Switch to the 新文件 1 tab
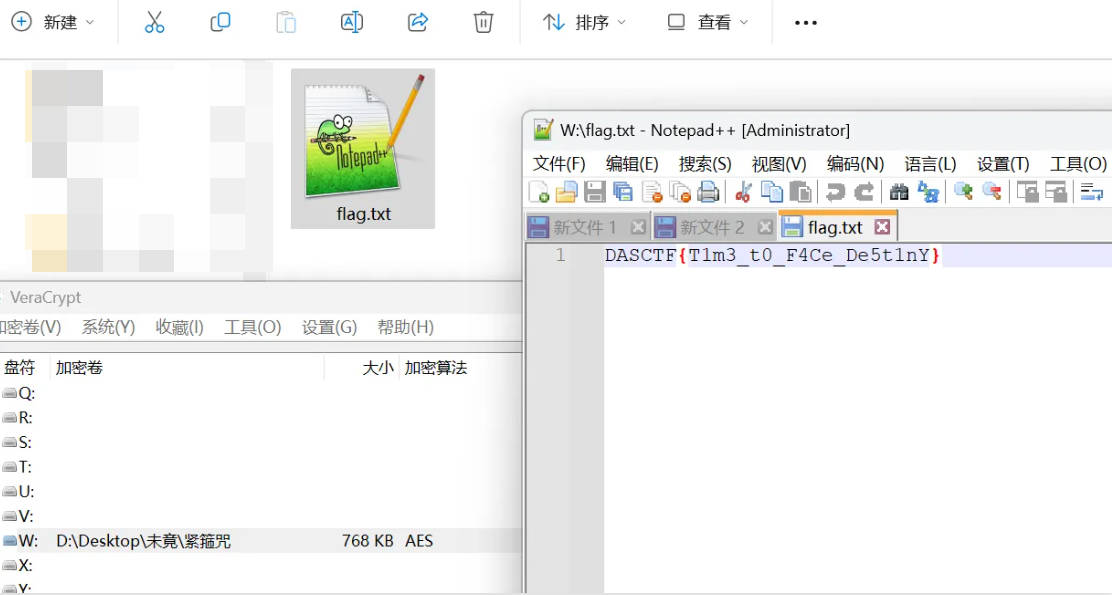The width and height of the screenshot is (1112, 595). click(x=585, y=227)
